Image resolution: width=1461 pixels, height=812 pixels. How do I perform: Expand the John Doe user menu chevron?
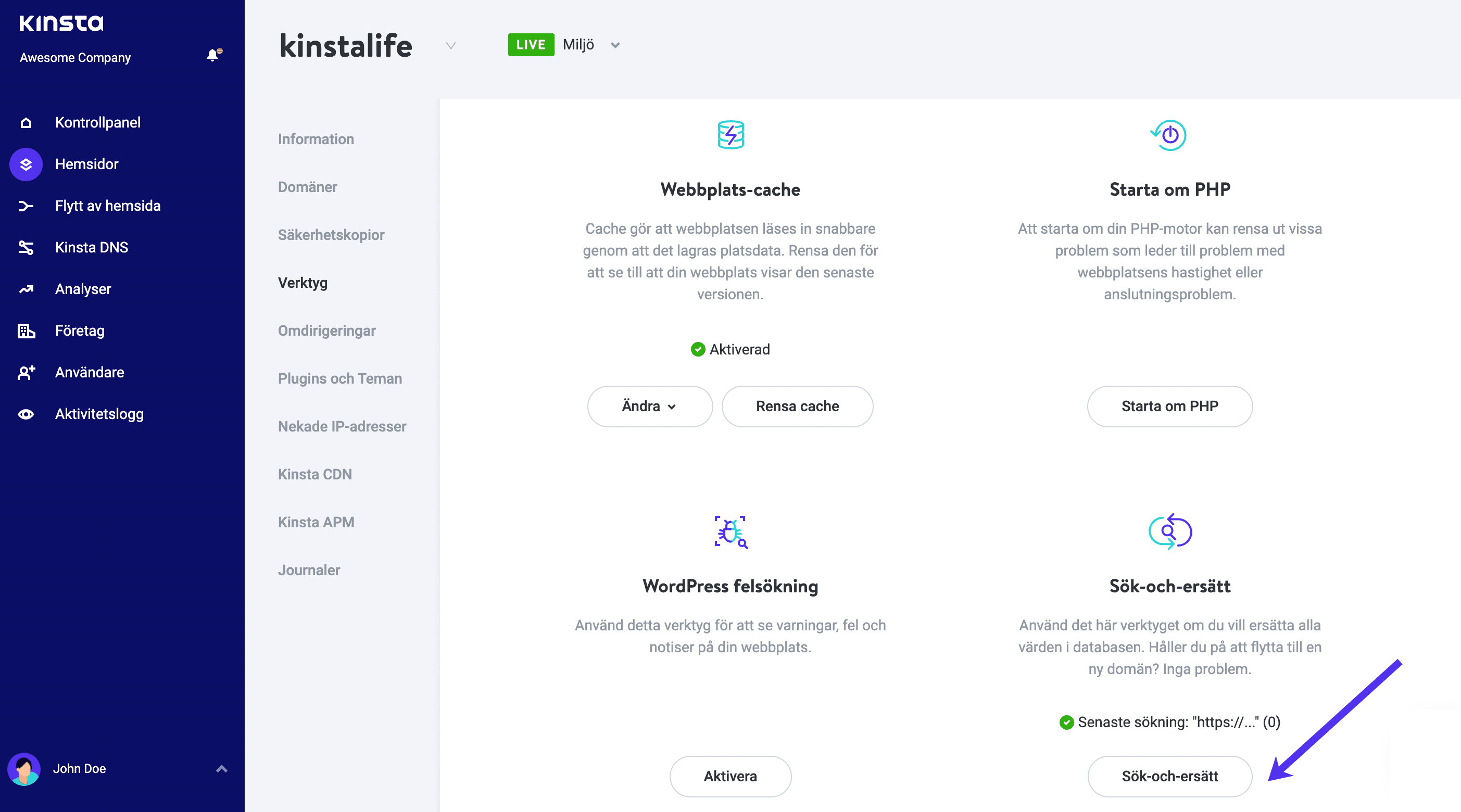coord(222,769)
